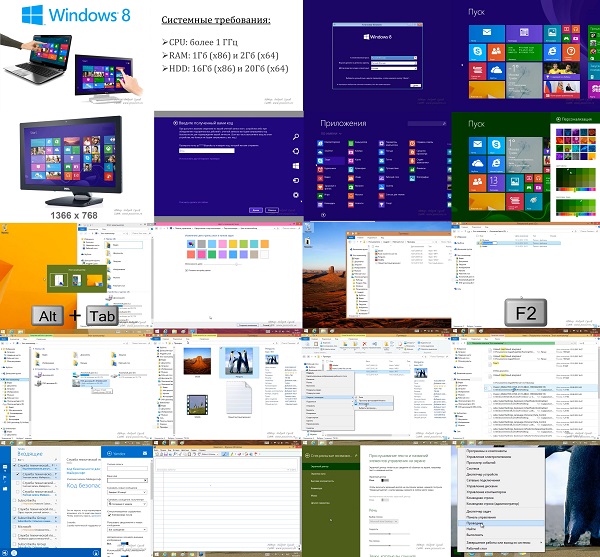Pick the yellow swatch in color window
Image resolution: width=600 pixels, height=557 pixels.
[x=233, y=244]
